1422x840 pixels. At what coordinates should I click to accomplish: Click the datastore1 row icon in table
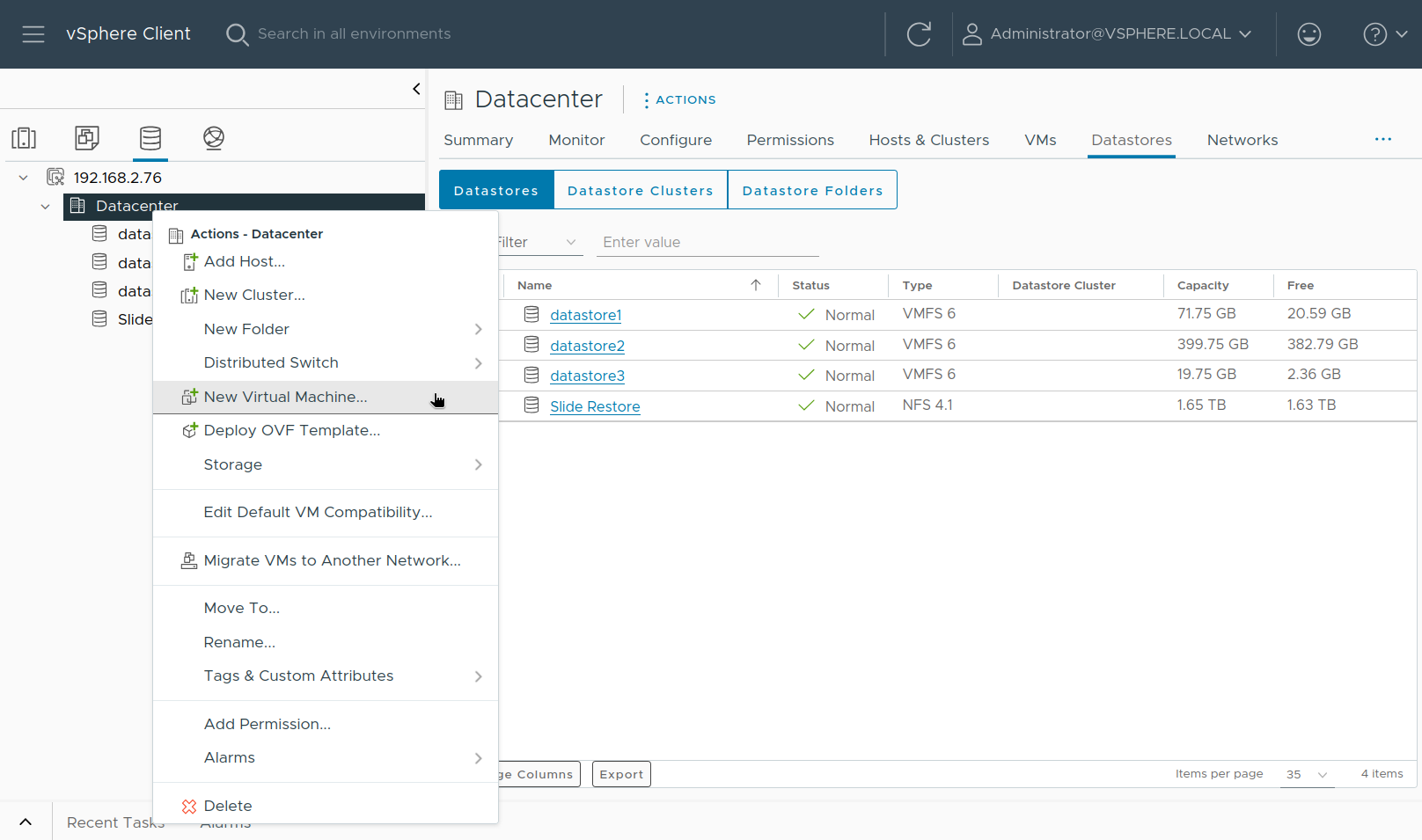(531, 314)
